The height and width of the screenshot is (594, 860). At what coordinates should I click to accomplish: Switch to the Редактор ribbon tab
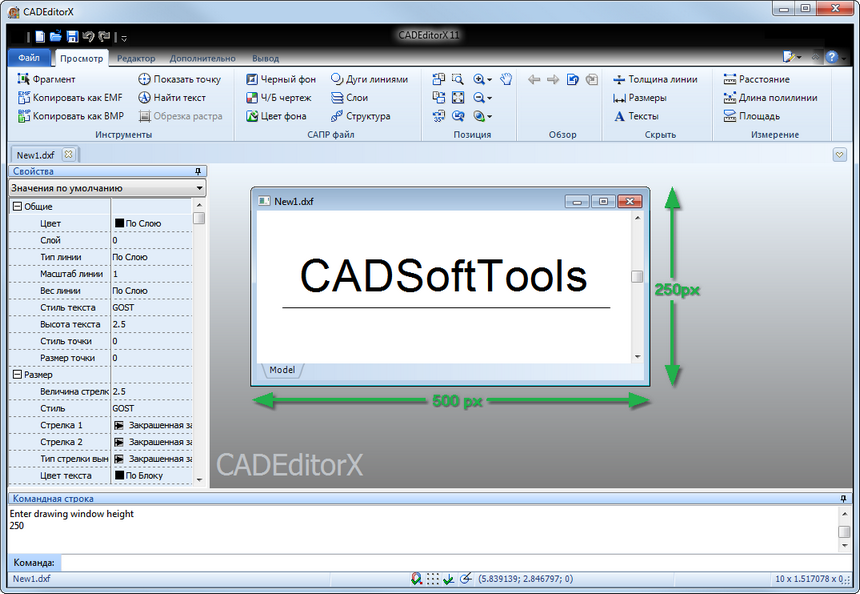(x=135, y=59)
